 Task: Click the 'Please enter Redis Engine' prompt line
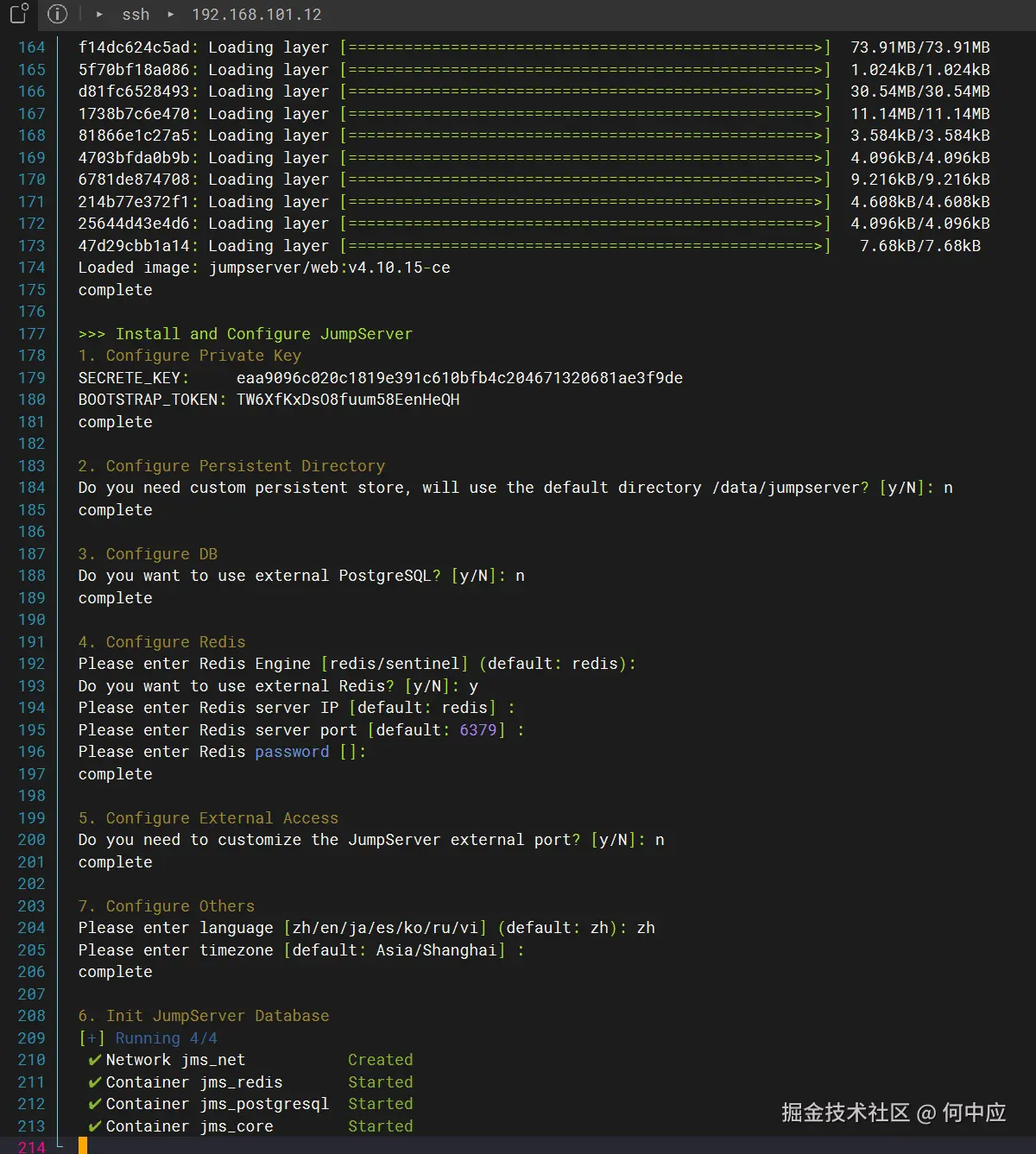pos(357,664)
